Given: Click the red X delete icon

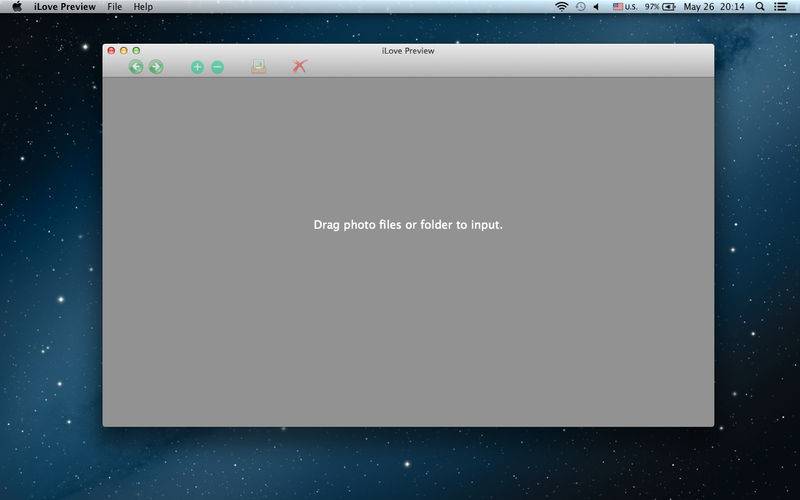Looking at the screenshot, I should click(x=299, y=66).
